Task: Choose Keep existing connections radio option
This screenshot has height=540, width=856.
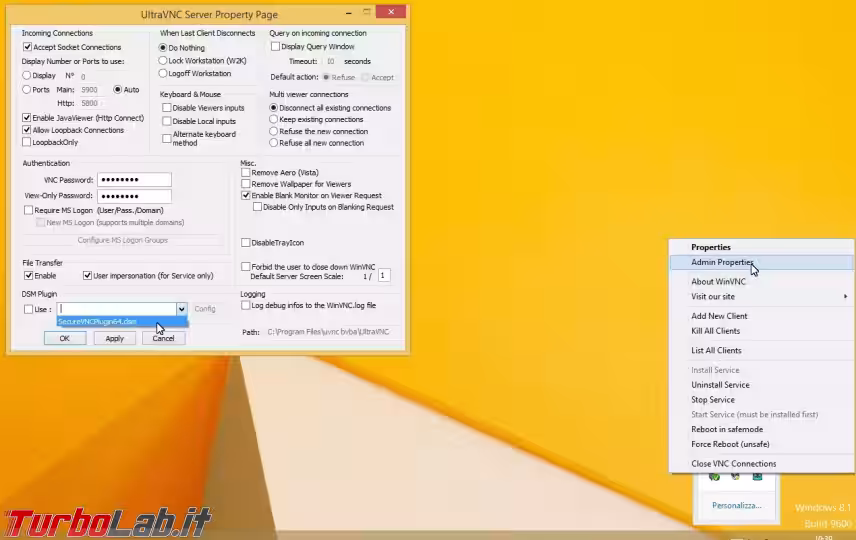Action: click(x=274, y=119)
